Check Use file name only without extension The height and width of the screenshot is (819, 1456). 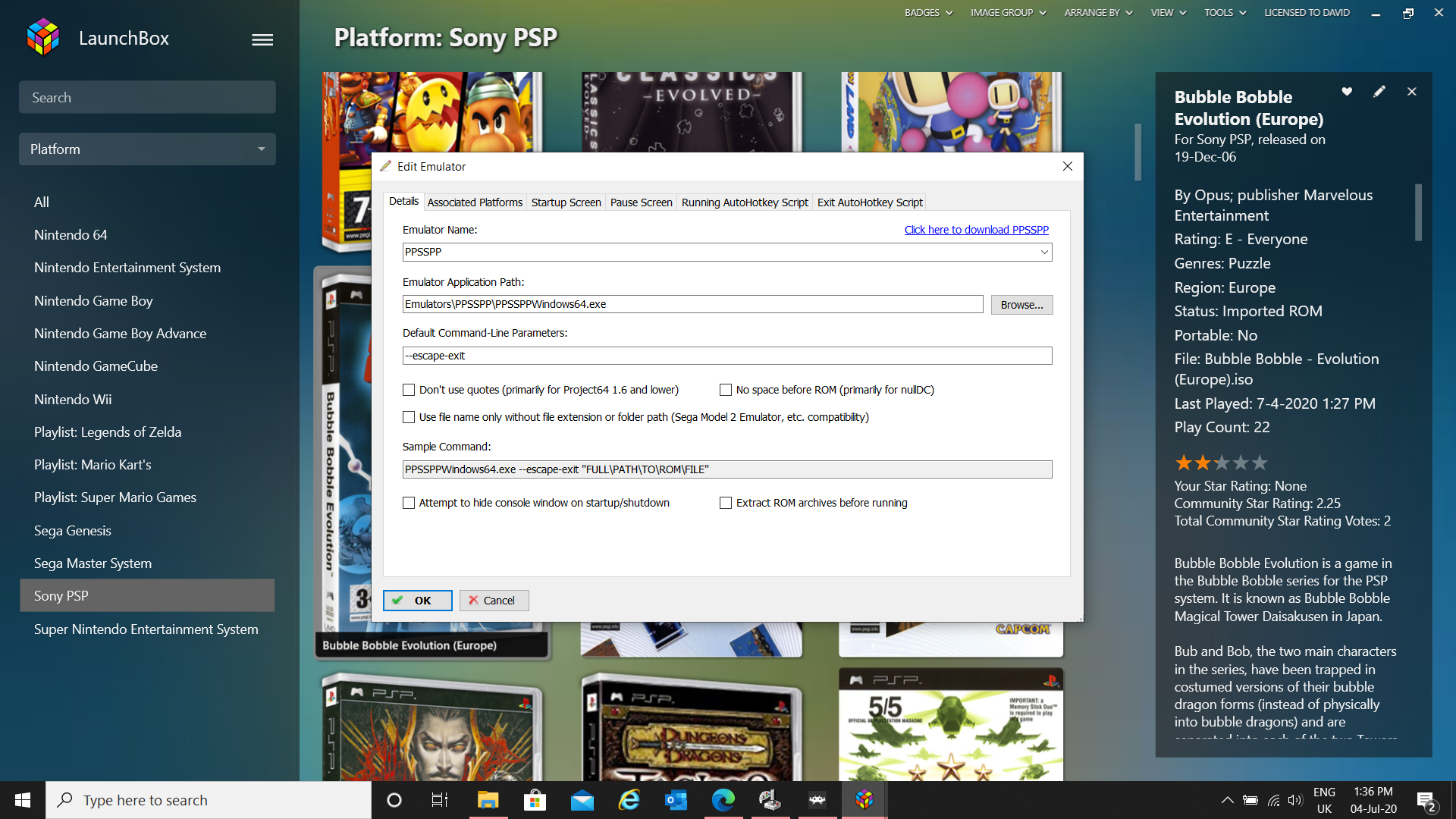click(409, 417)
